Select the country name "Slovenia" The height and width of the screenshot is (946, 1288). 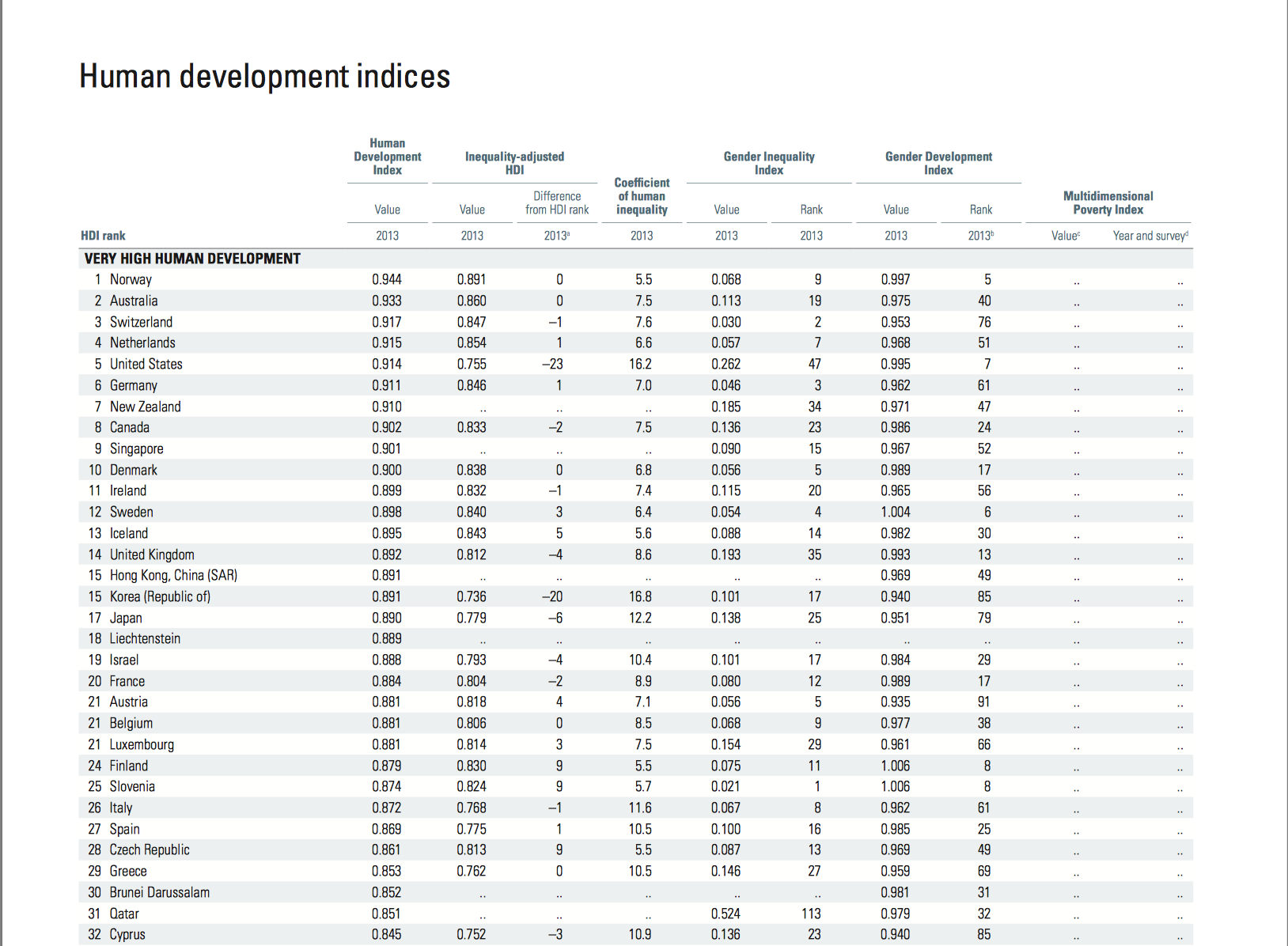pos(132,786)
